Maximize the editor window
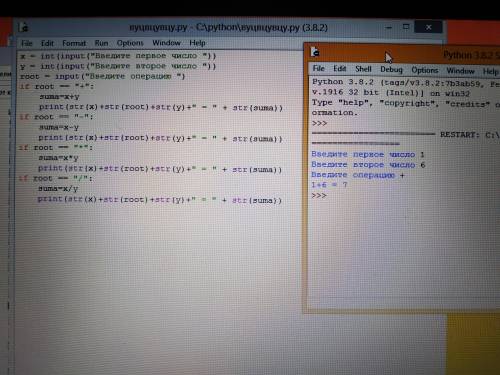 coord(406,27)
